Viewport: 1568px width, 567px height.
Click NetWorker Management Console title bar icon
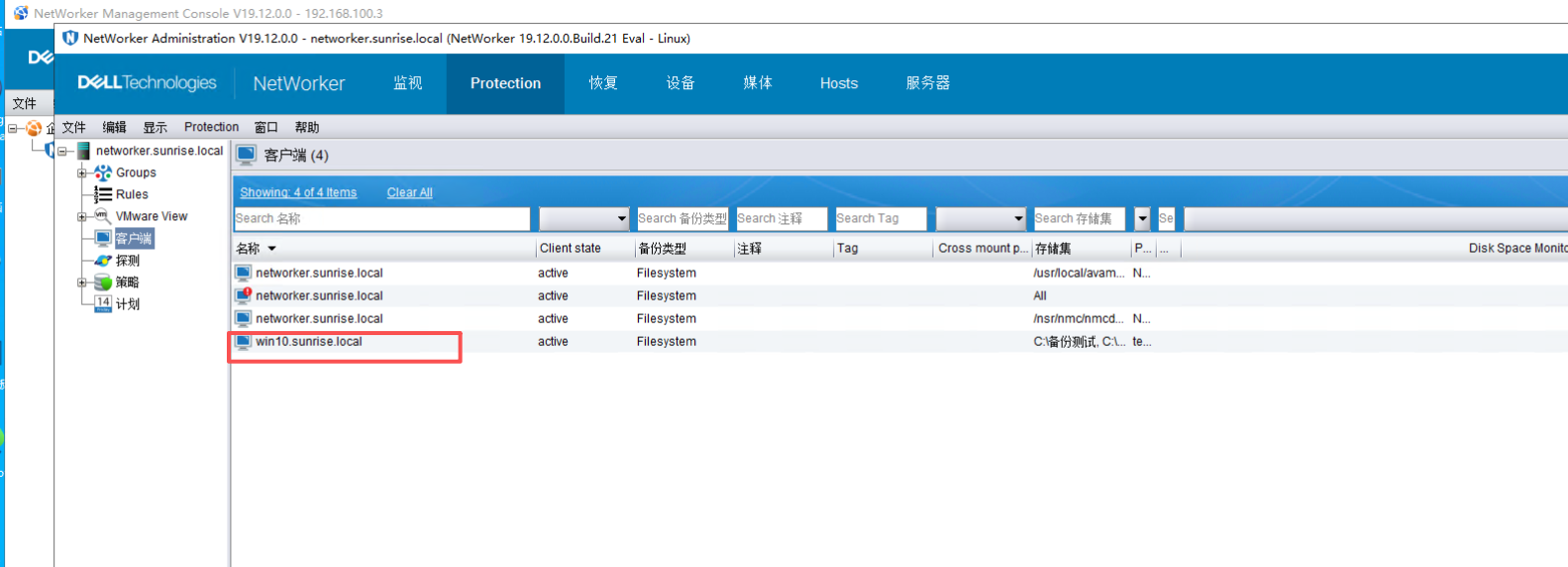click(x=21, y=13)
